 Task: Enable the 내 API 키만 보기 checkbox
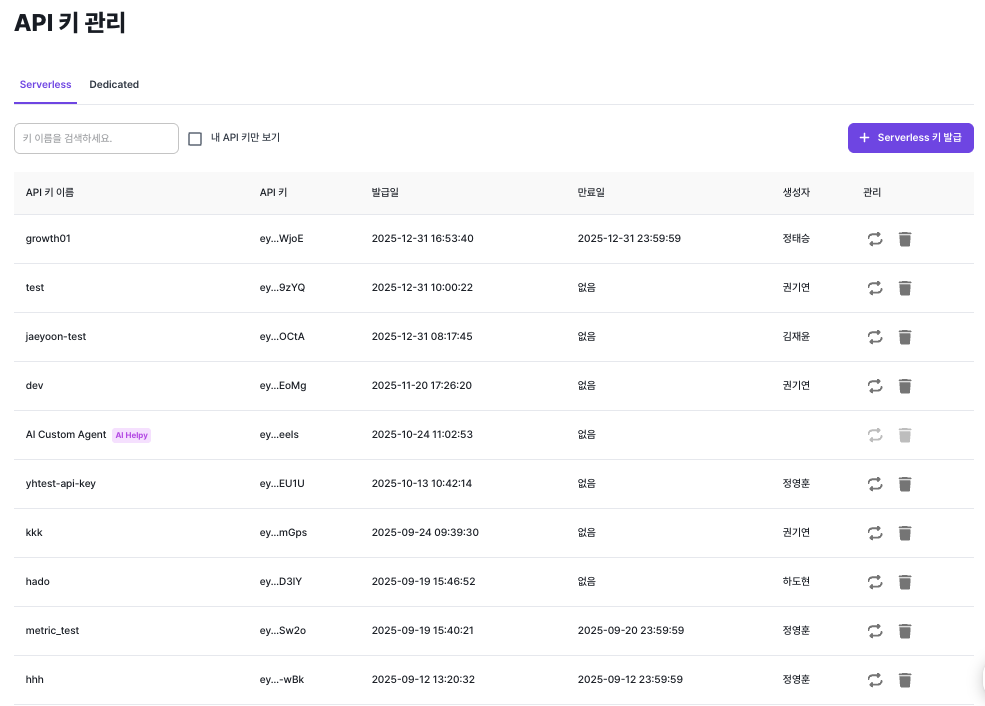click(x=196, y=139)
